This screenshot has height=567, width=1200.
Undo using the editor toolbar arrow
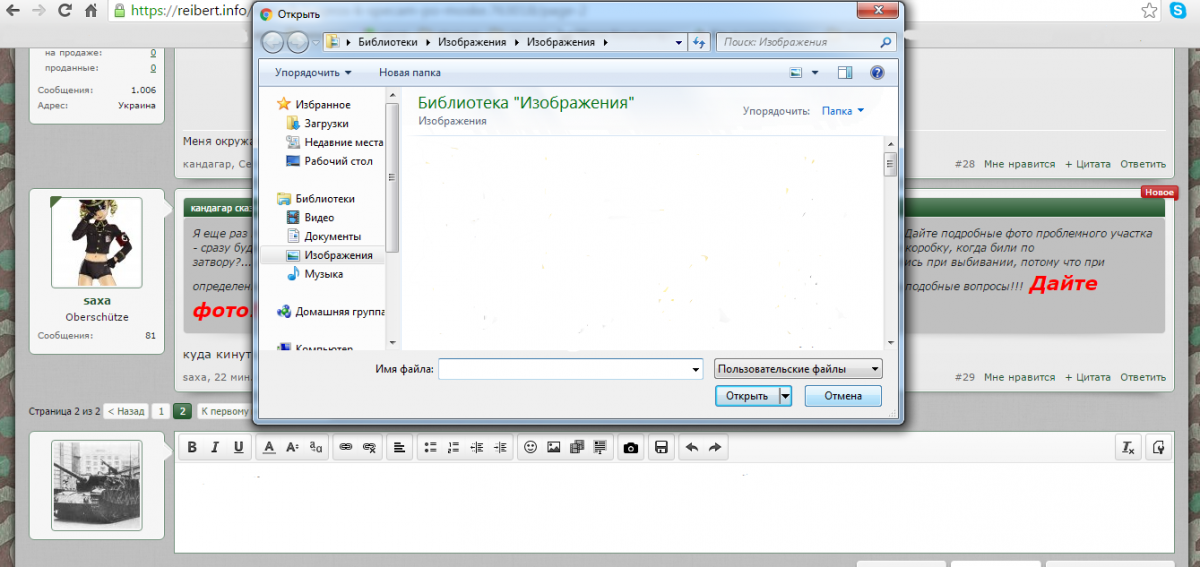coord(691,448)
